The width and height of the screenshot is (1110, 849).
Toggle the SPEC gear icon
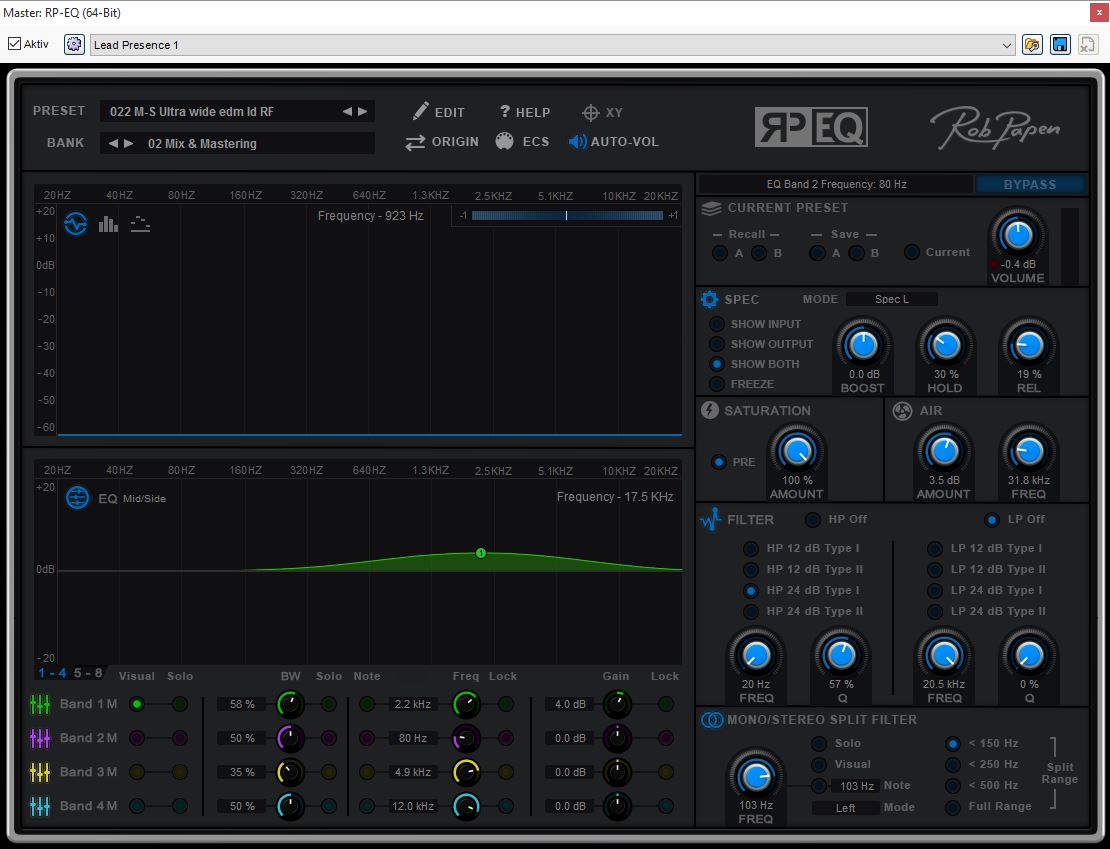[709, 300]
